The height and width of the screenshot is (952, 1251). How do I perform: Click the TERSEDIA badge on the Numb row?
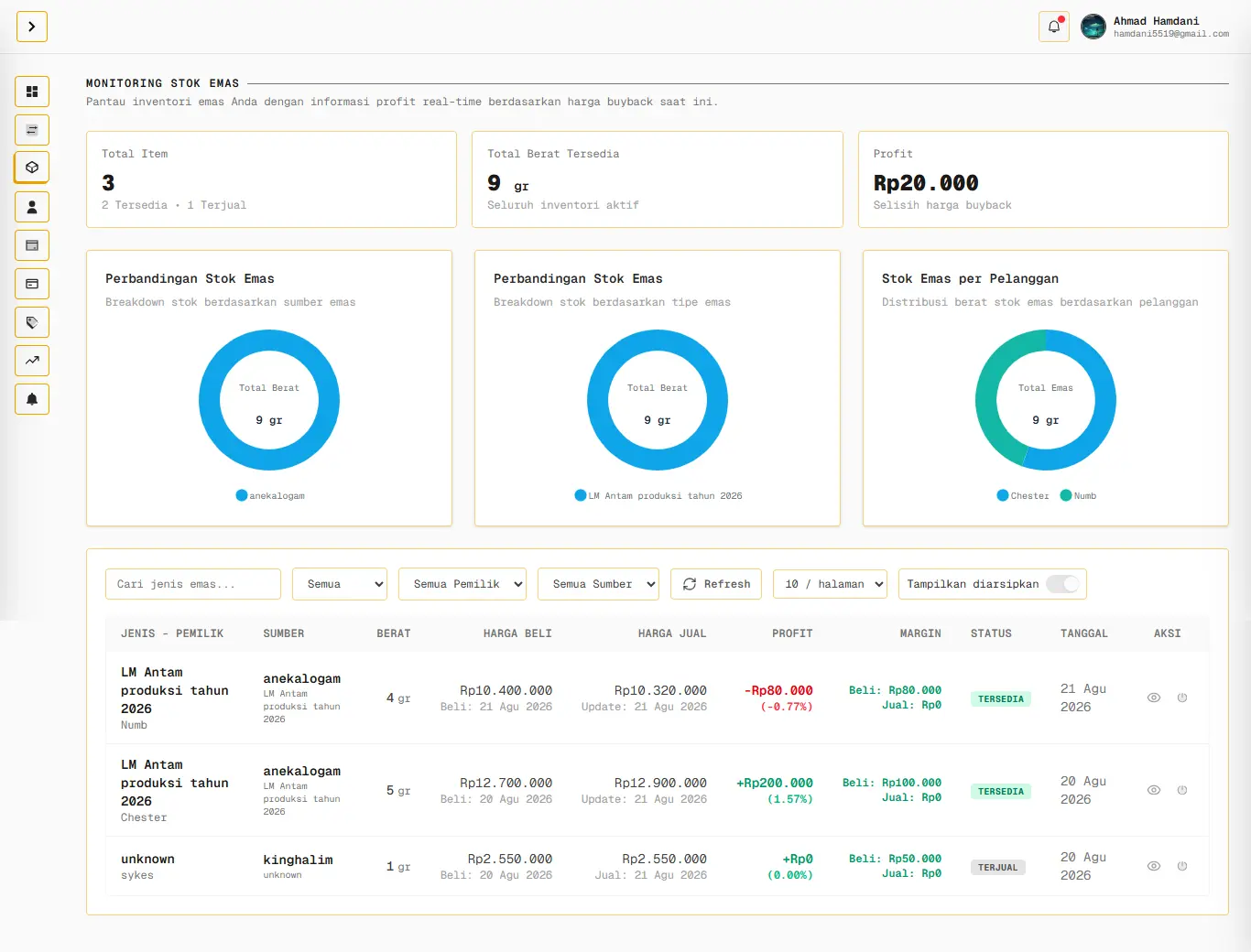1001,698
